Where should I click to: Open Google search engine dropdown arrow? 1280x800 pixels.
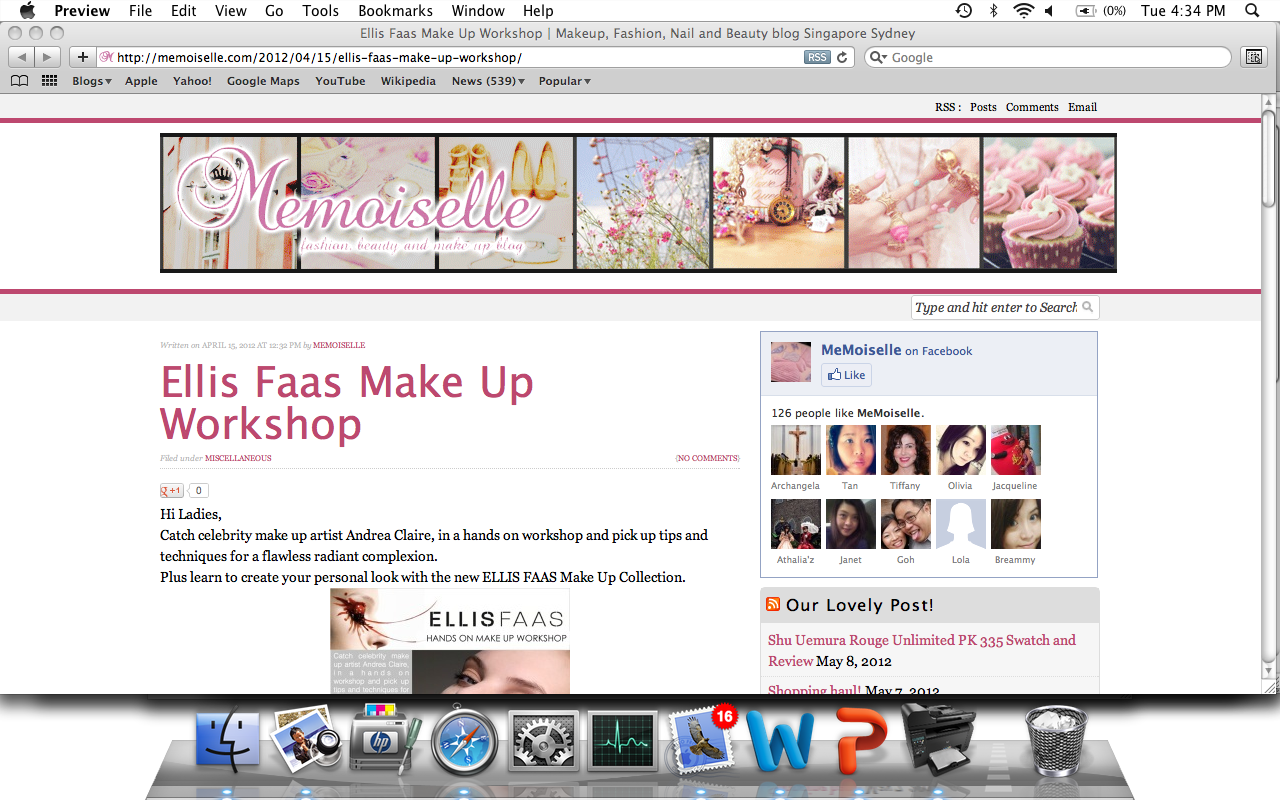pyautogui.click(x=878, y=57)
